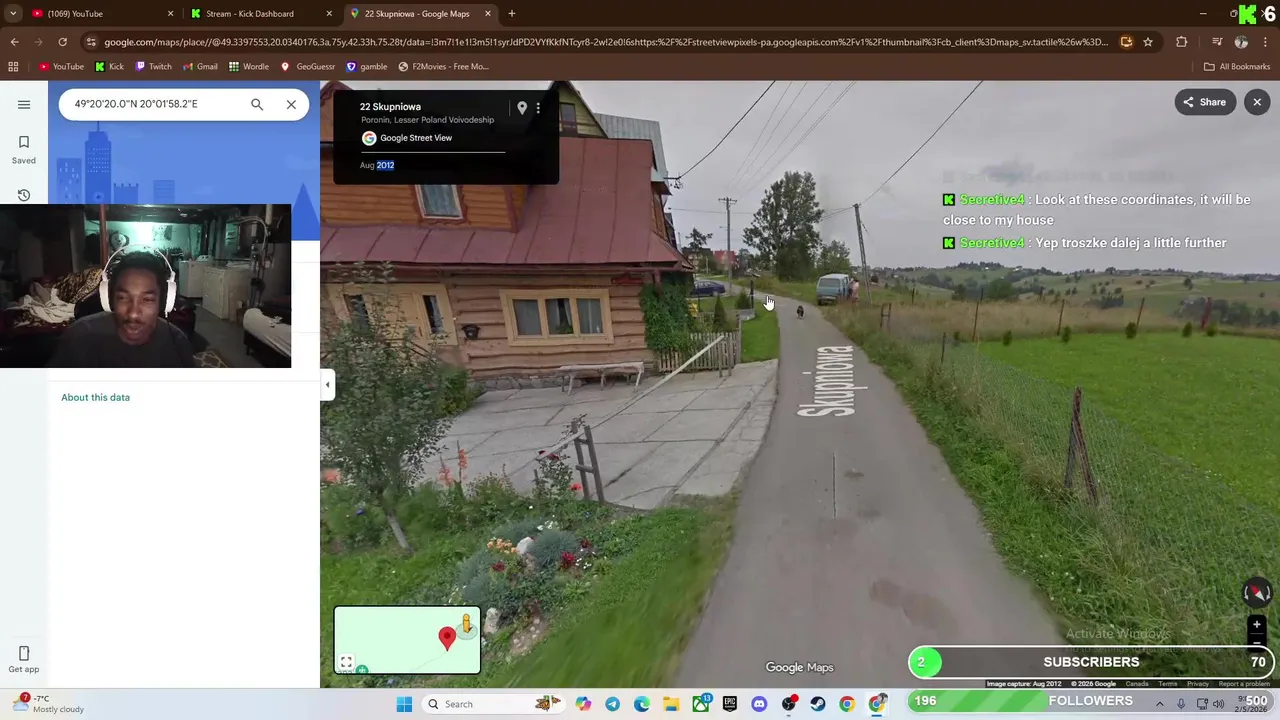The image size is (1280, 720).
Task: Click the Pegman on the minimap
Action: [x=466, y=626]
